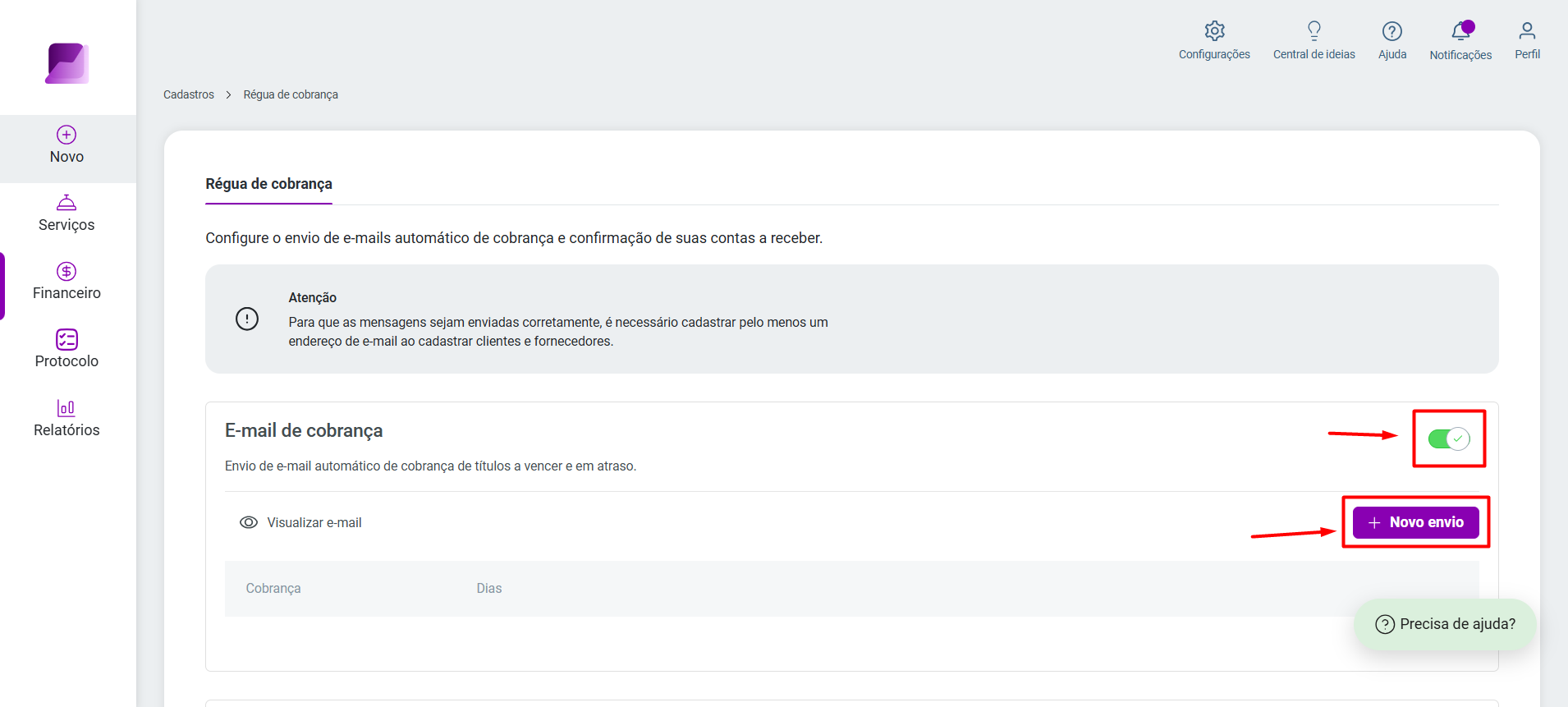Open the Serviços section in sidebar
The image size is (1568, 707).
pyautogui.click(x=66, y=213)
